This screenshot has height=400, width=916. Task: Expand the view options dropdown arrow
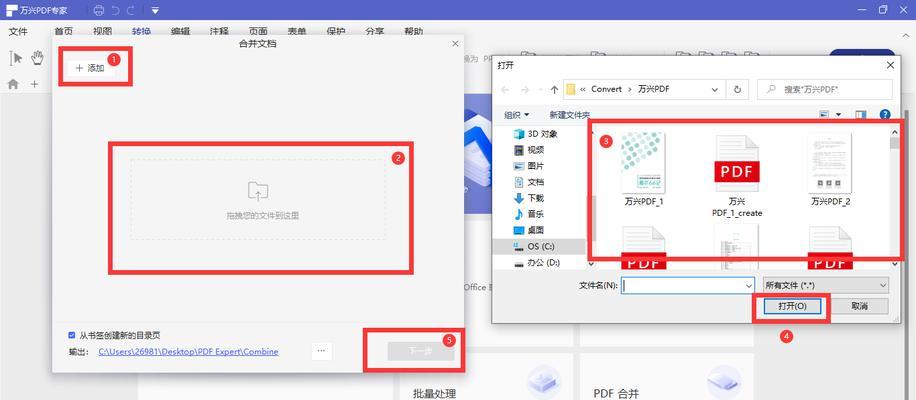click(x=839, y=115)
